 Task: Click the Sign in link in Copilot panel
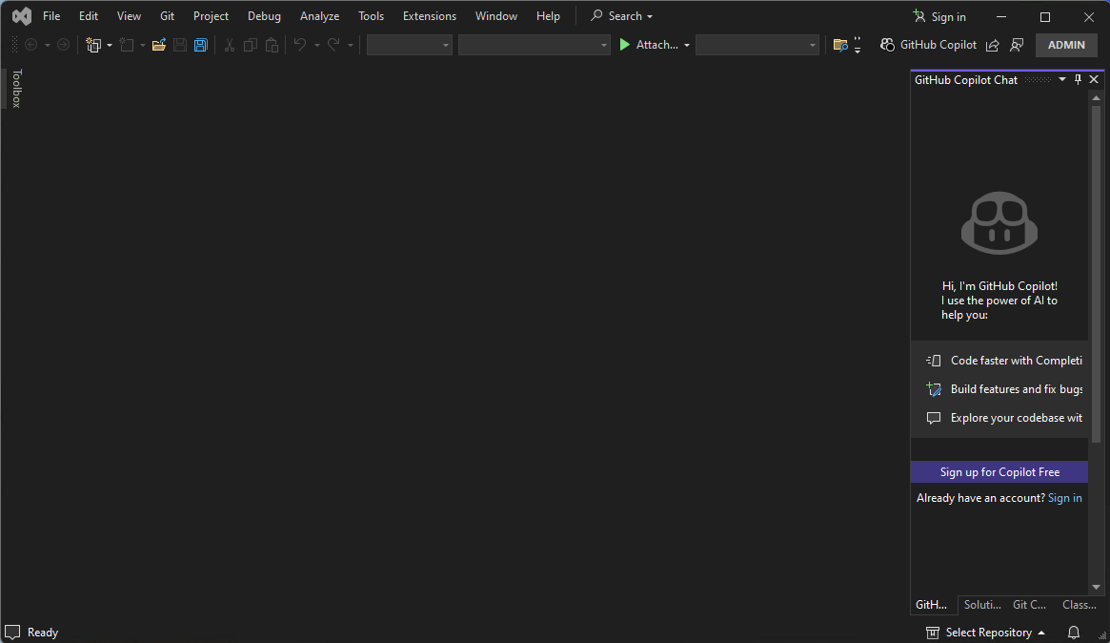[1065, 498]
